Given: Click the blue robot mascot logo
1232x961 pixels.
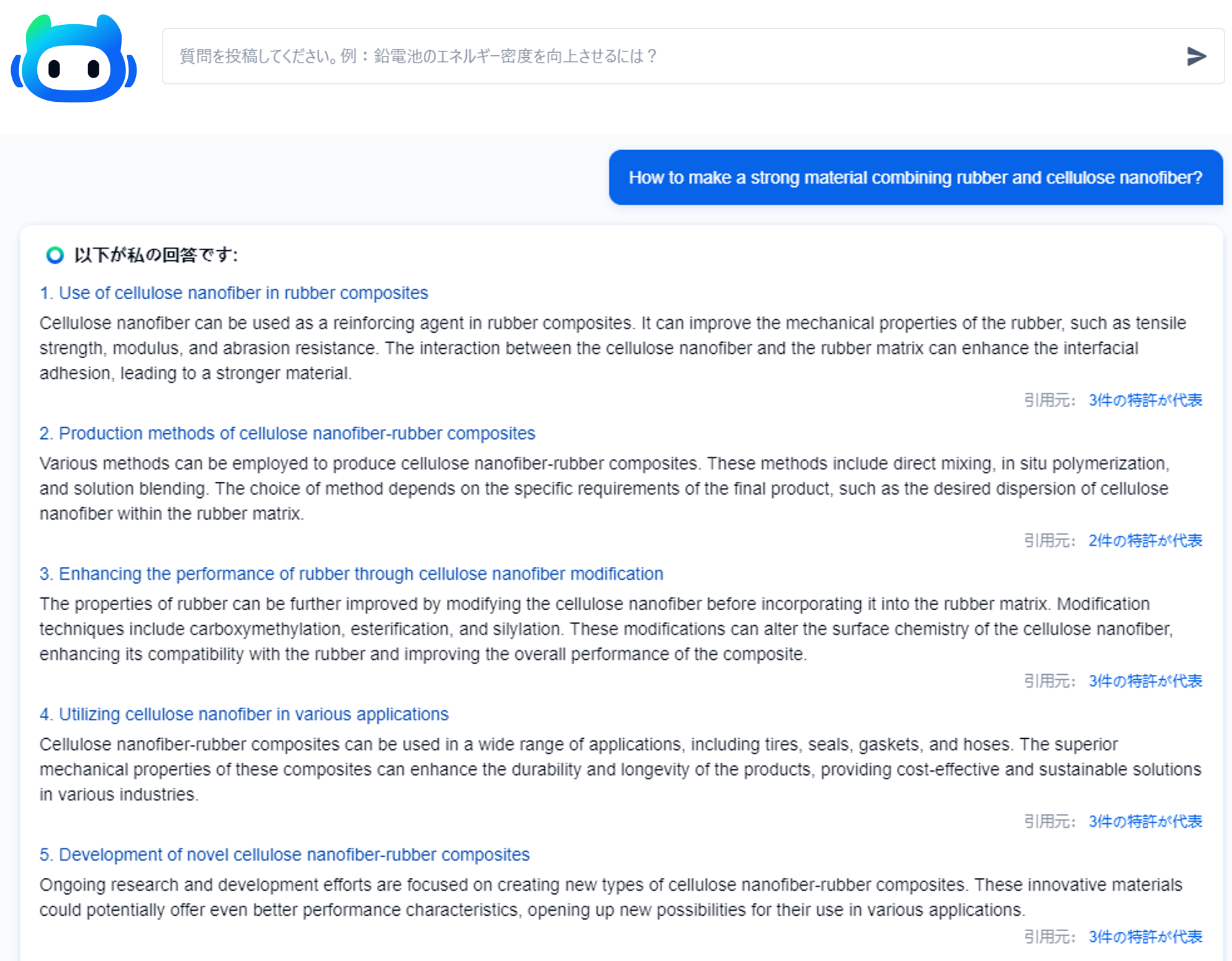Looking at the screenshot, I should tap(74, 58).
